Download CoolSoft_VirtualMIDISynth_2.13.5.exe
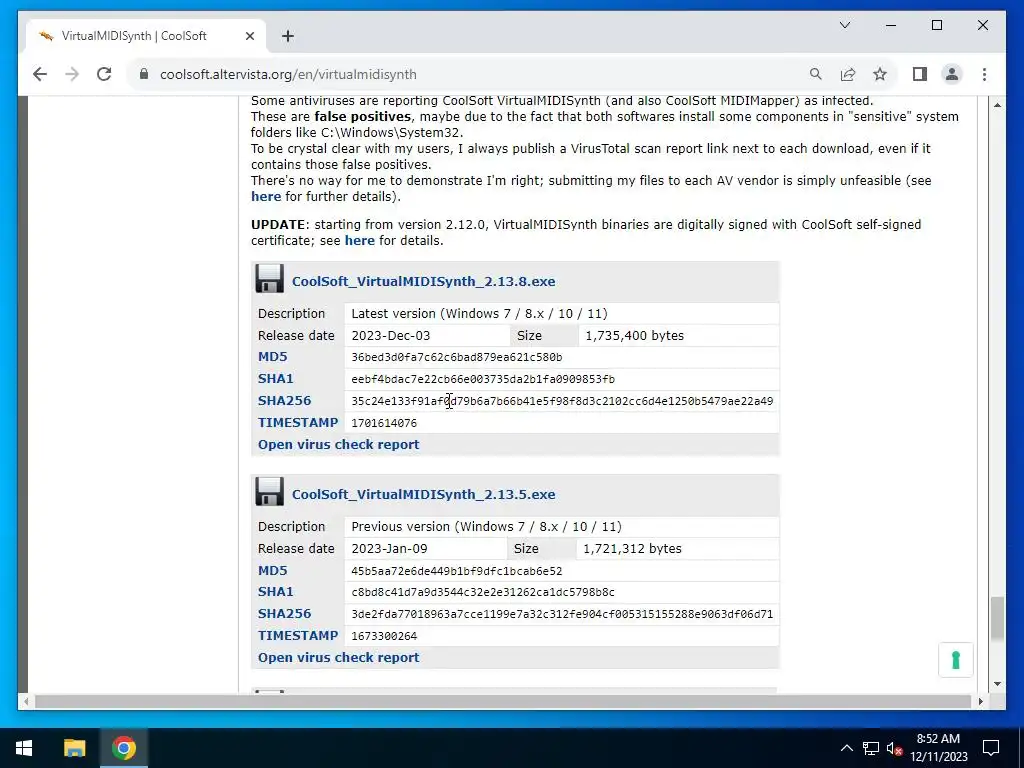 [x=423, y=494]
